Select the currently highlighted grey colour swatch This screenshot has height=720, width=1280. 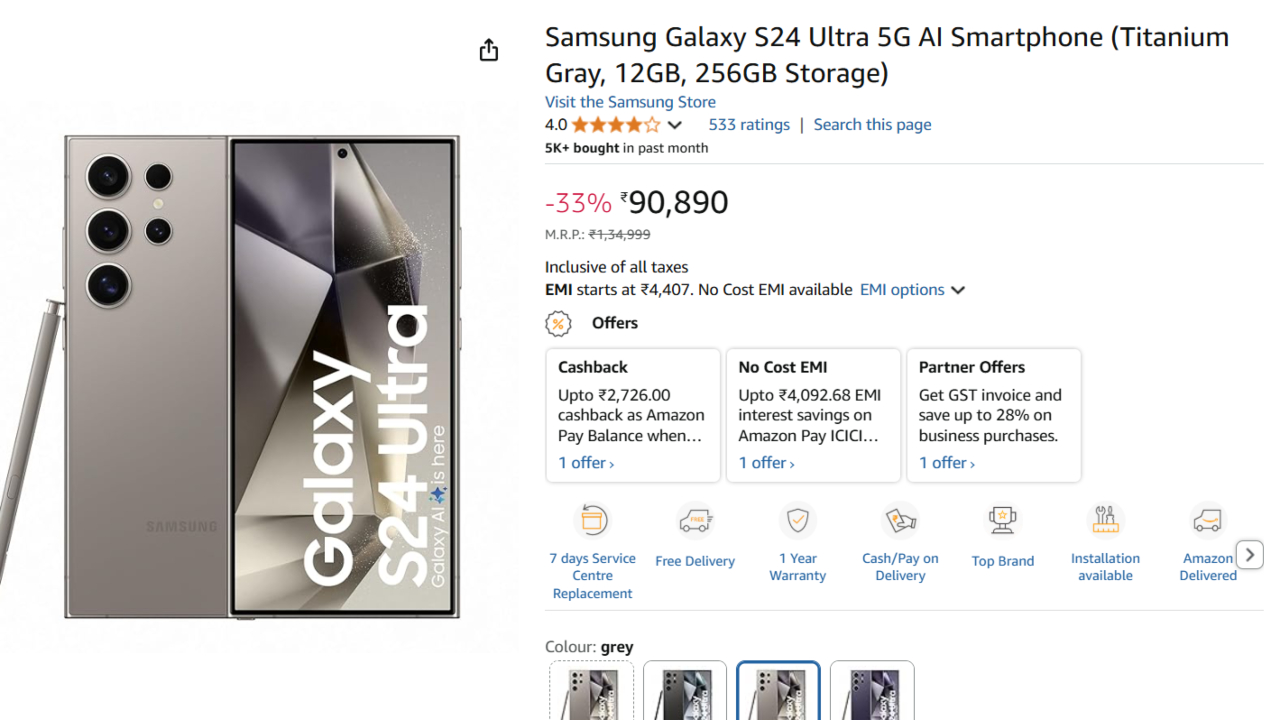point(778,692)
